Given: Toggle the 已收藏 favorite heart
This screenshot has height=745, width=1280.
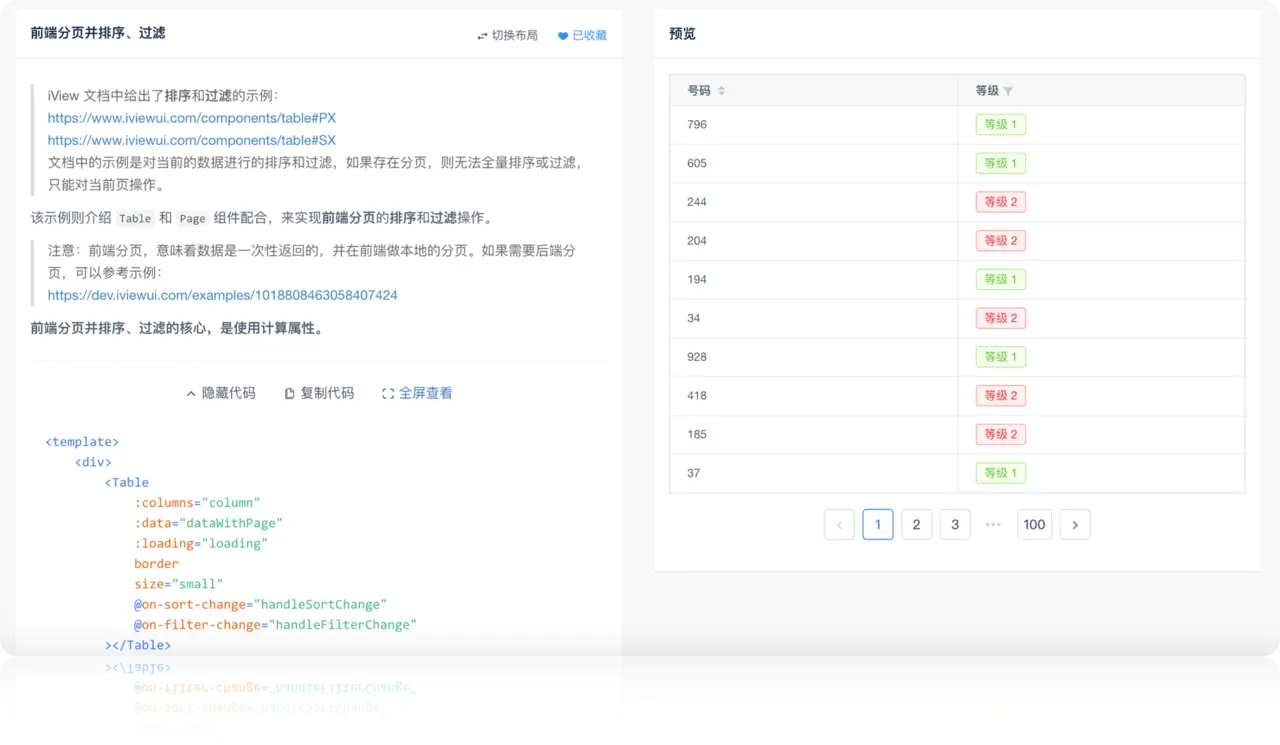Looking at the screenshot, I should (582, 35).
